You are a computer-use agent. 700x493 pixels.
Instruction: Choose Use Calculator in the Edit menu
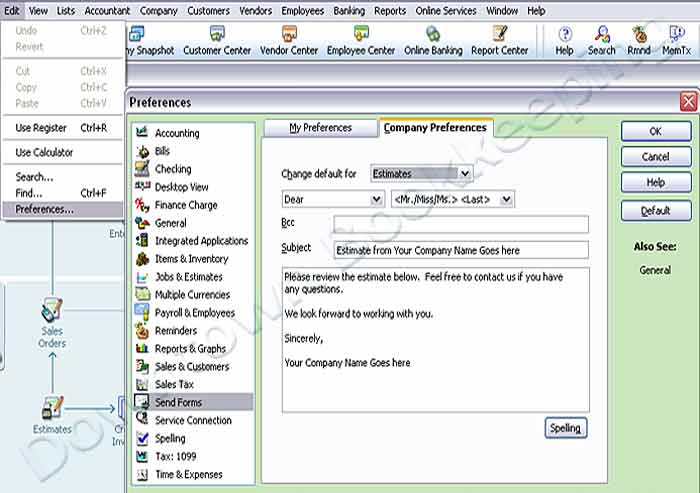(x=62, y=152)
